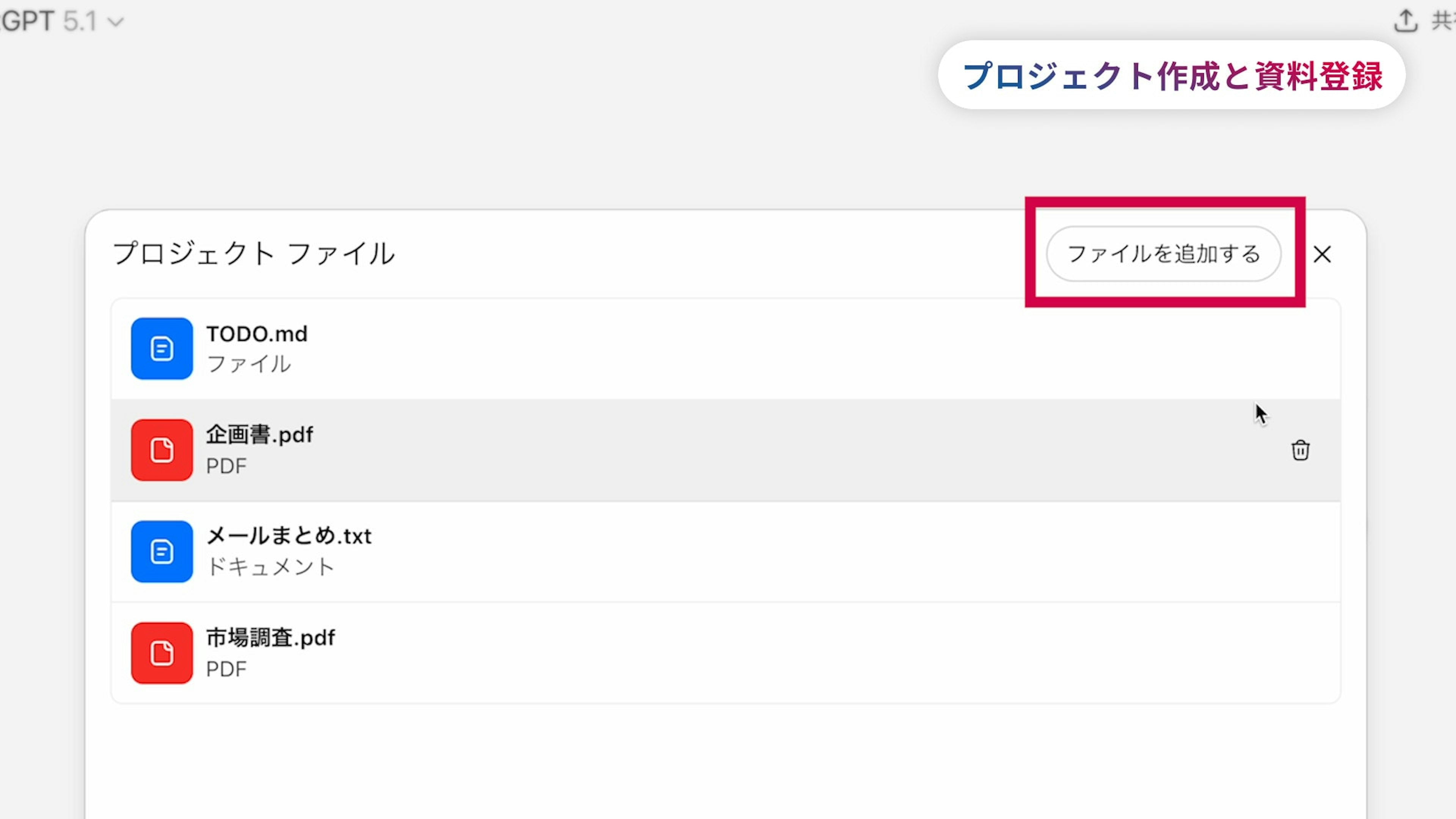
Task: Click the blue メールまとめ.txt file icon
Action: coord(162,551)
